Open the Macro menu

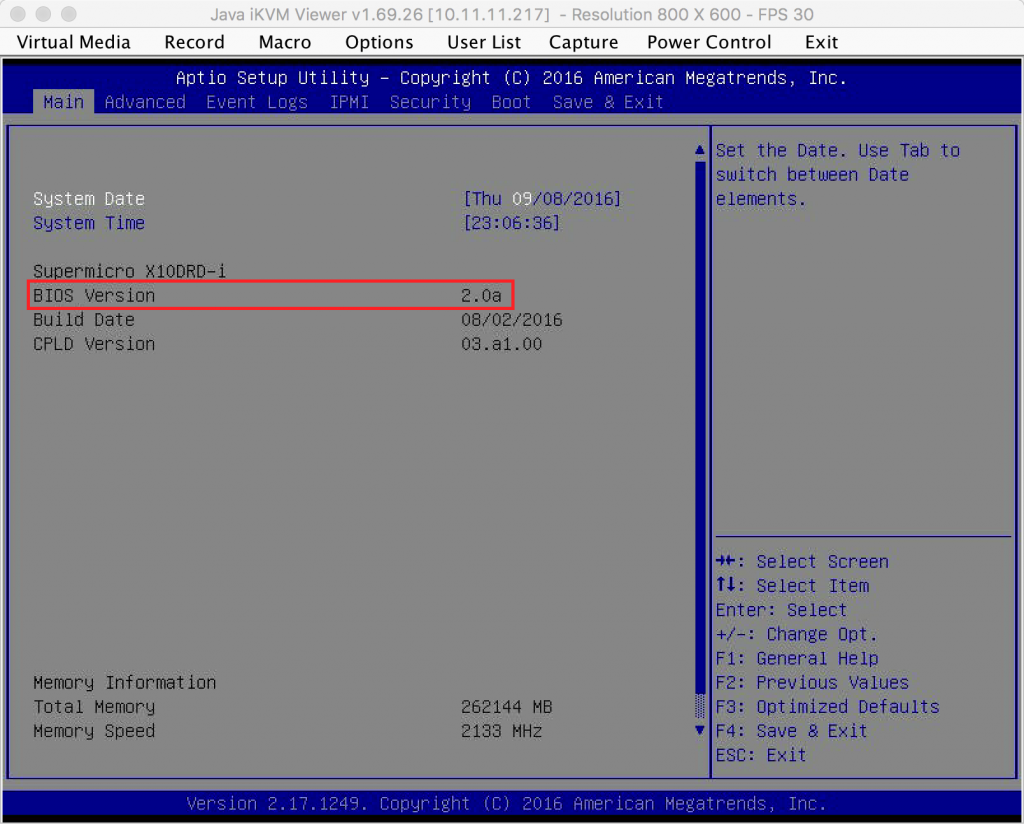(x=285, y=42)
